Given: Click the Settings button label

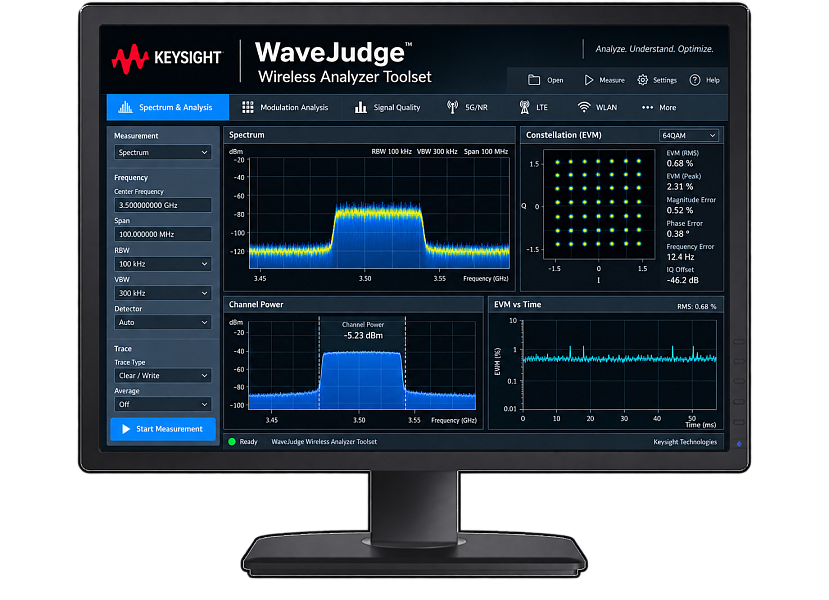Looking at the screenshot, I should (x=665, y=80).
